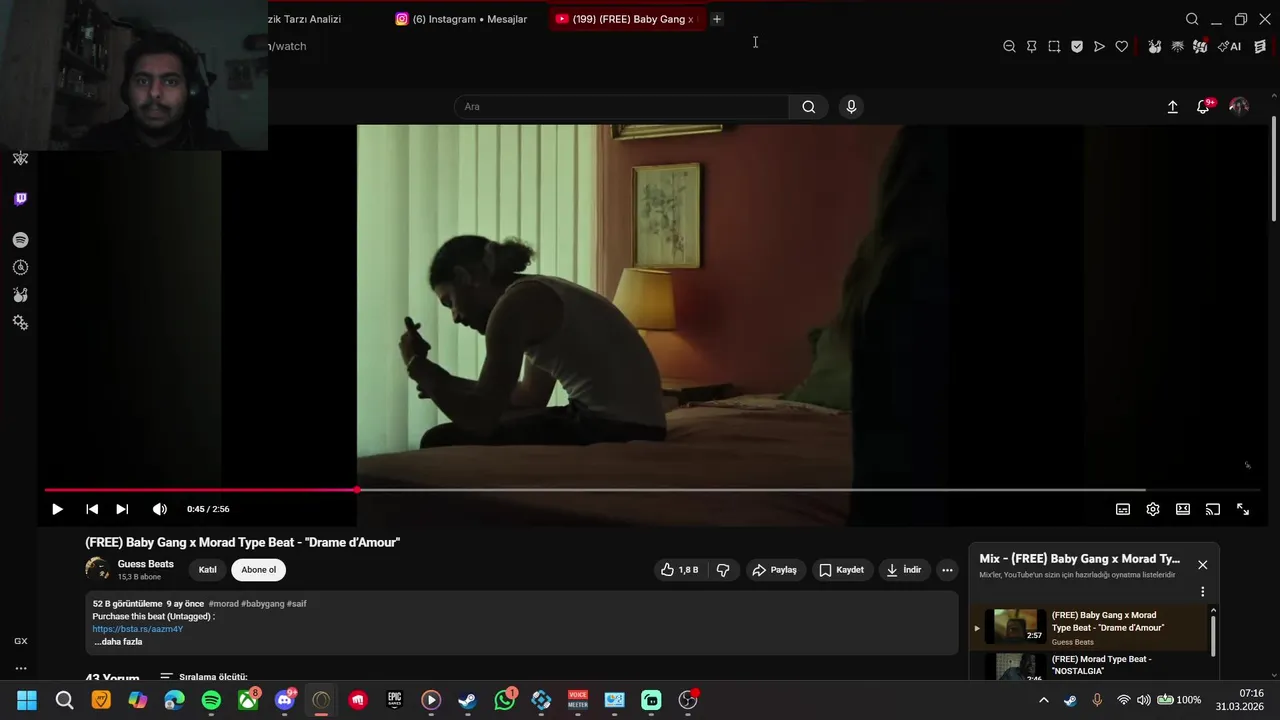Toggle theater mode on the player
The image size is (1280, 720).
point(1183,509)
